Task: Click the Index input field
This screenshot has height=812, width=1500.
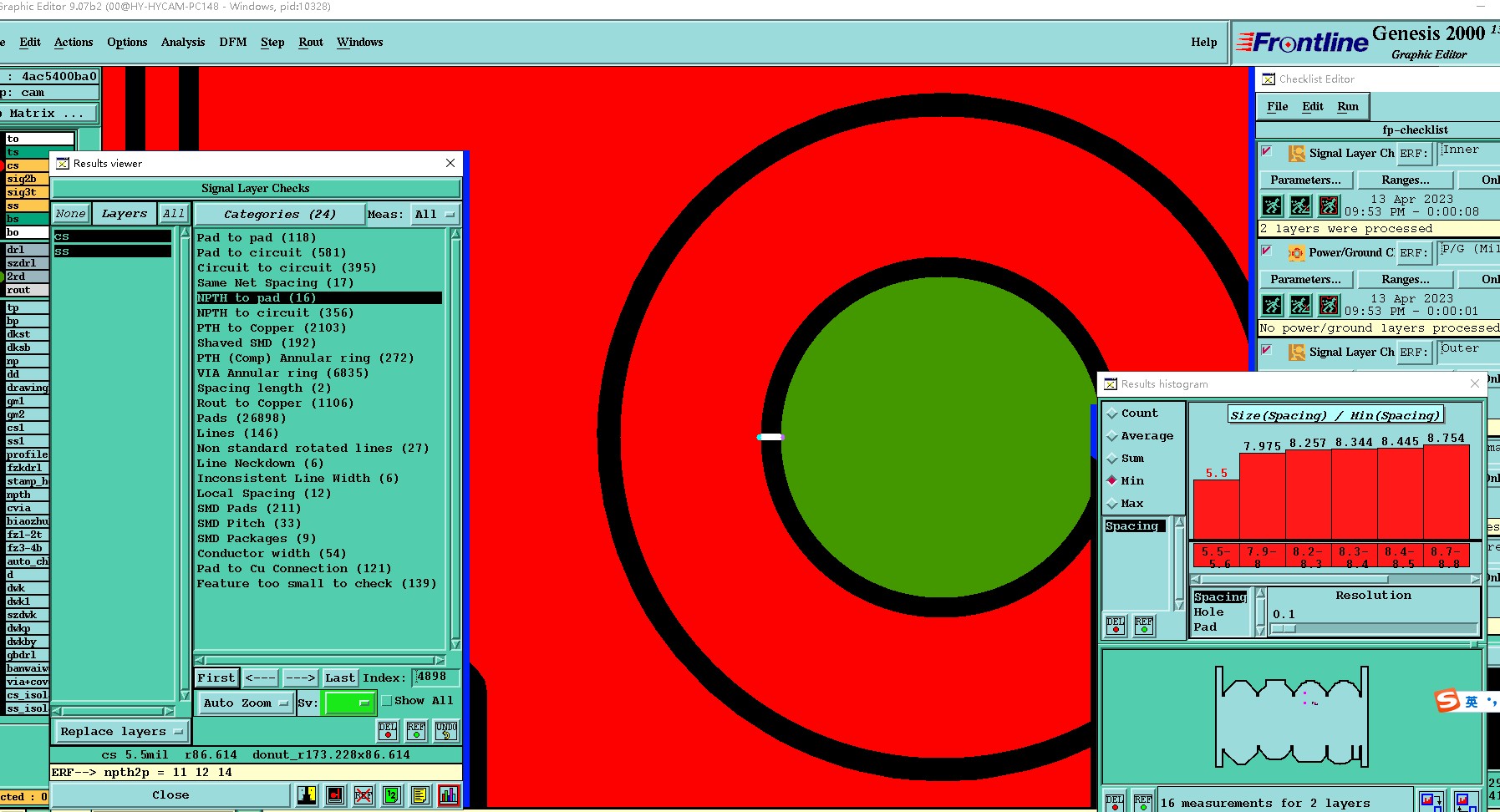Action: [x=435, y=678]
